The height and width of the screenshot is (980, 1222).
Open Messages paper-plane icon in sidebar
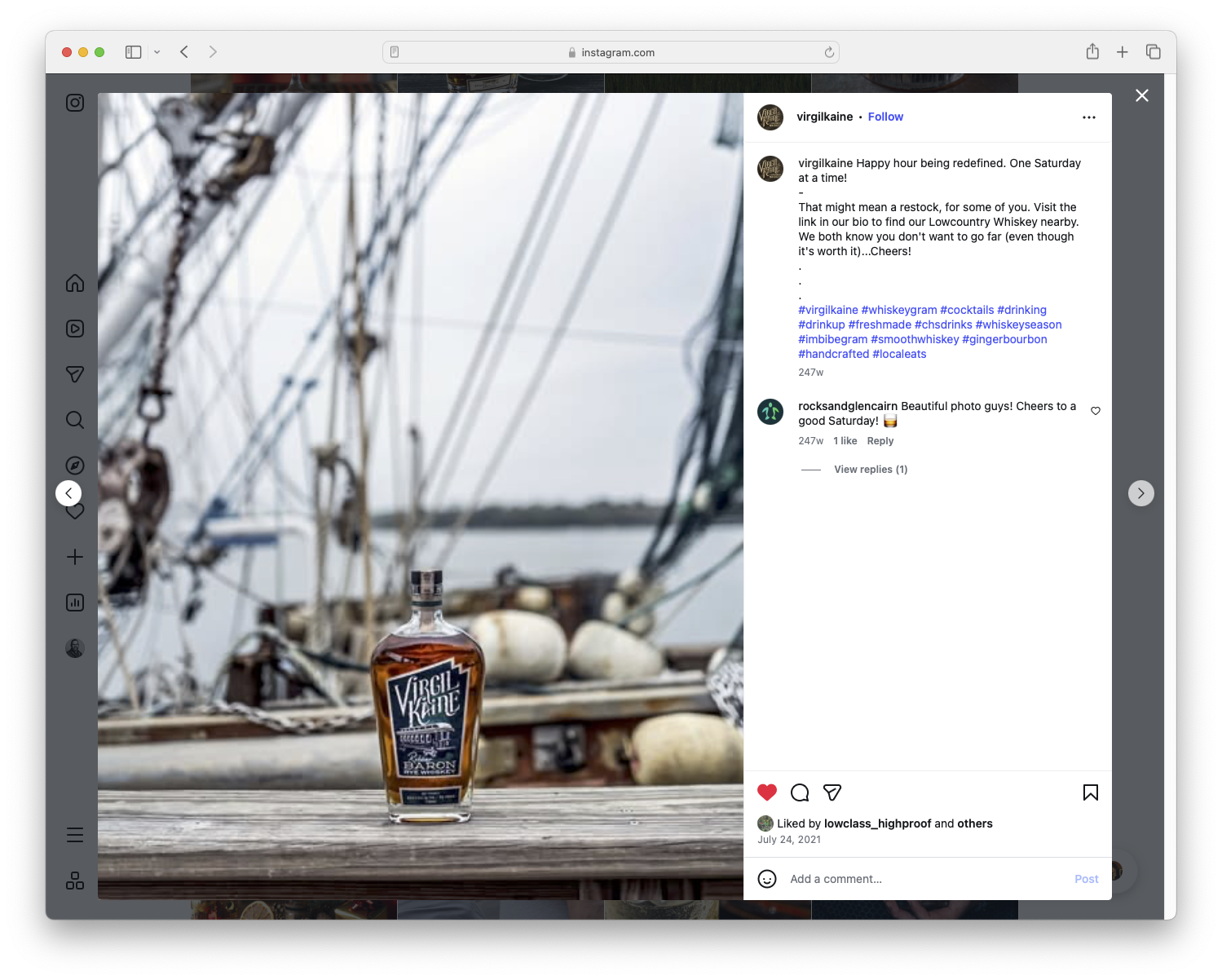tap(75, 374)
